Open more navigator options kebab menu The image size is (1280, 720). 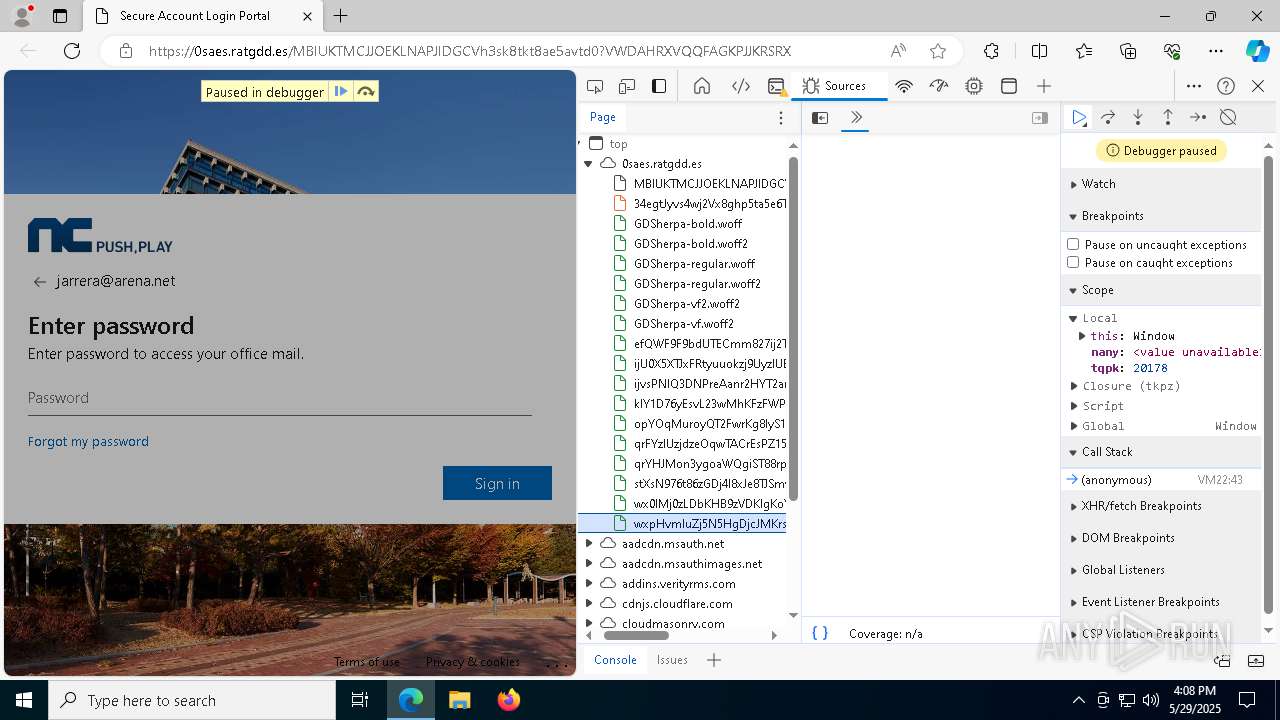click(x=781, y=118)
